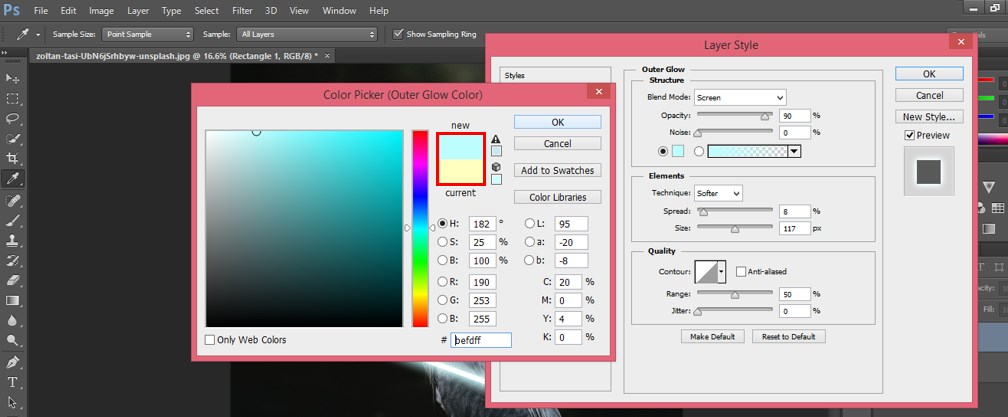Open the File menu
This screenshot has height=417, width=1008.
[40, 11]
